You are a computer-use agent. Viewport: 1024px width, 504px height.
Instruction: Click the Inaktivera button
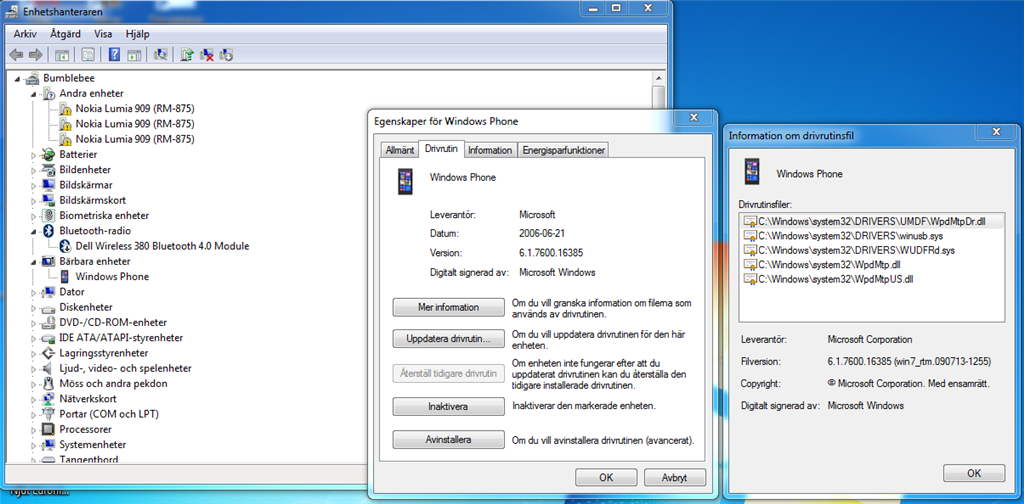point(449,407)
